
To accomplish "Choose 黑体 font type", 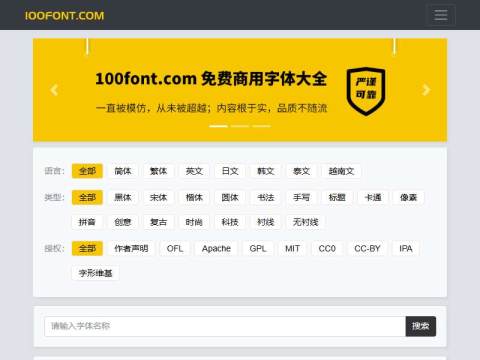I will pyautogui.click(x=123, y=197).
